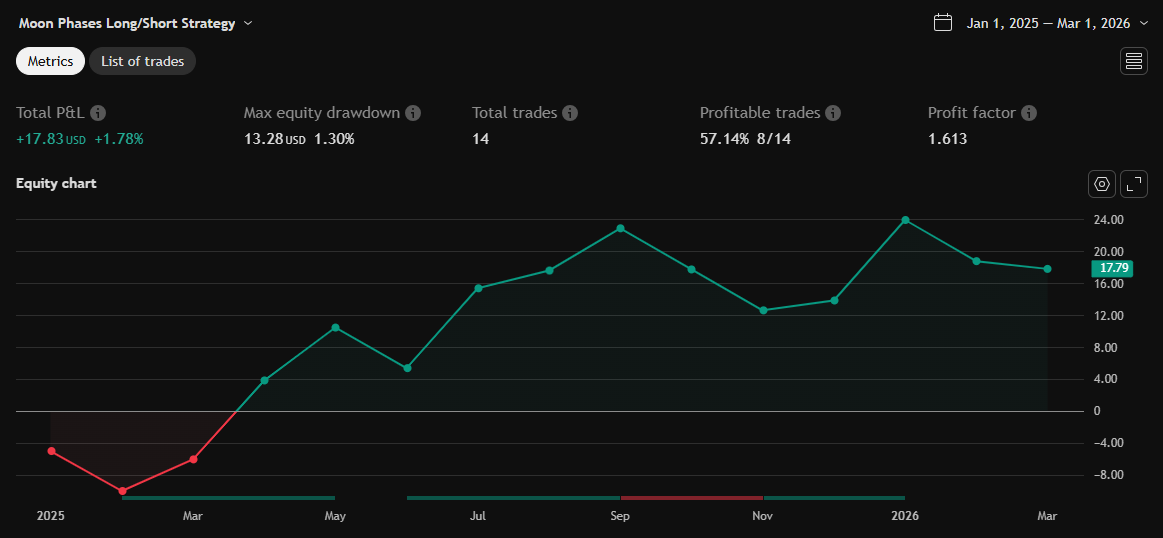Click info icon next to Total P&L
Image resolution: width=1163 pixels, height=538 pixels.
tap(98, 113)
